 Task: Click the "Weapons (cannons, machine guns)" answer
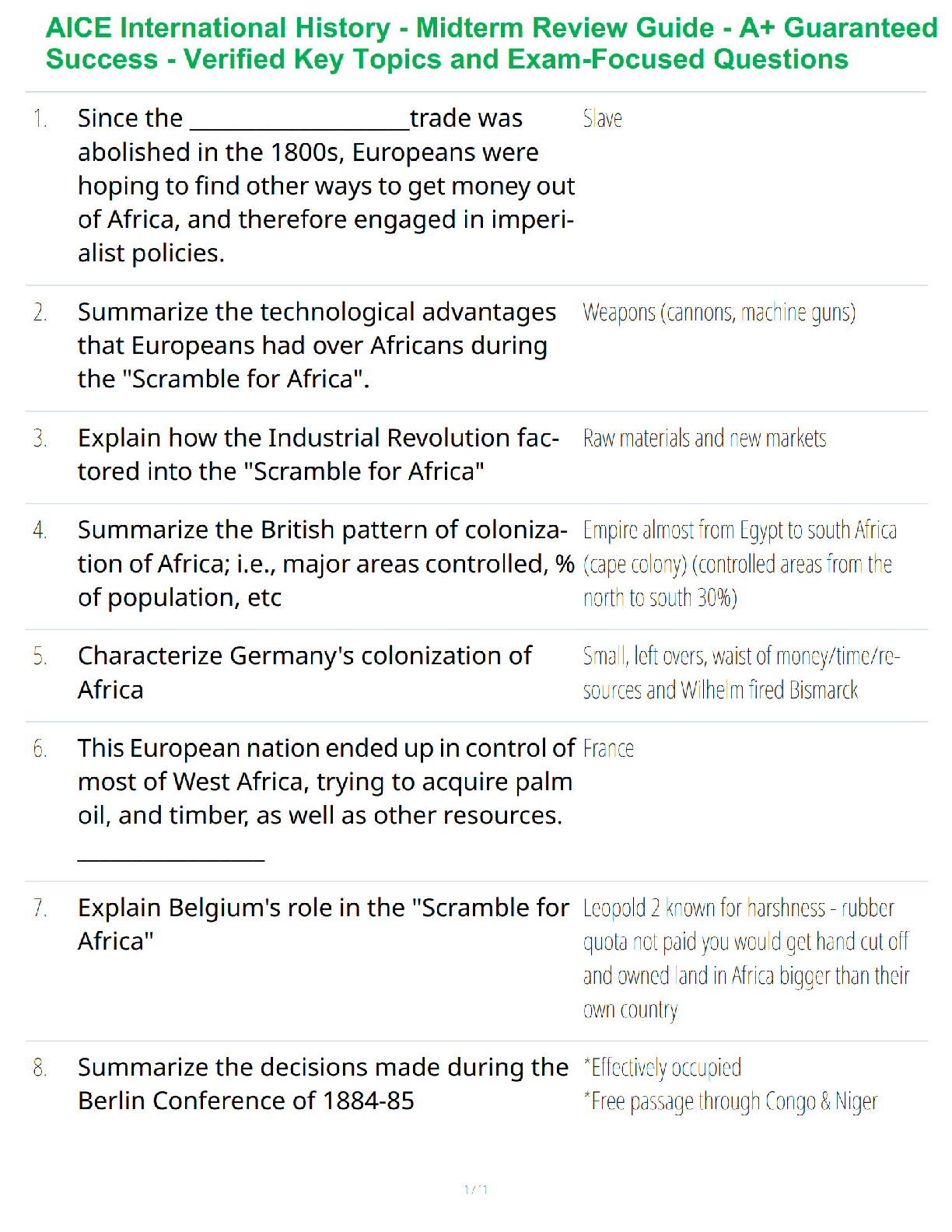click(719, 313)
